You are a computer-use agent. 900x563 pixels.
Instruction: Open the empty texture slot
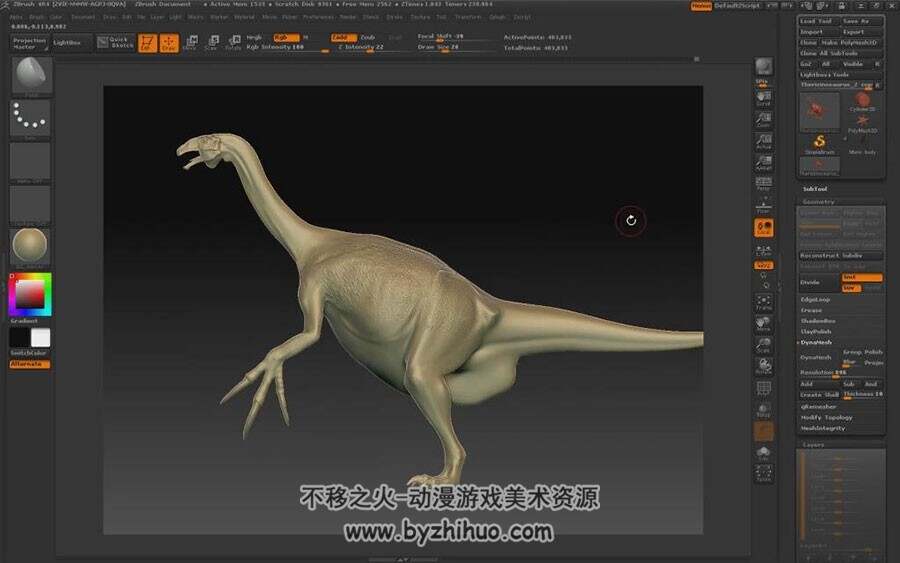30,205
